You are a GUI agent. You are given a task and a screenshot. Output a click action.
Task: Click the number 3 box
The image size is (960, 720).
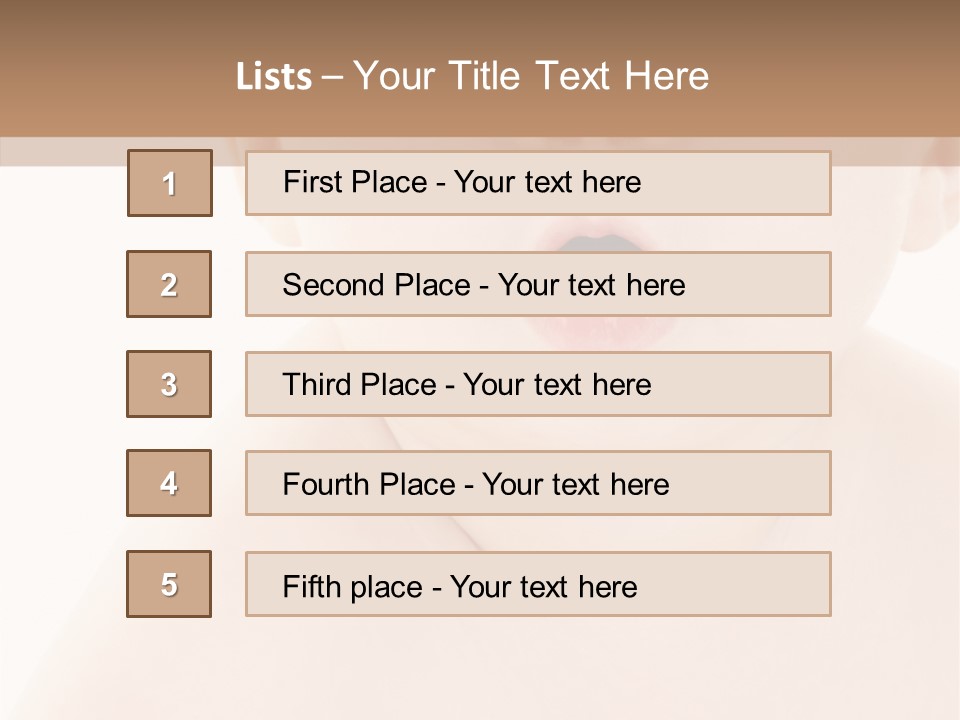169,384
